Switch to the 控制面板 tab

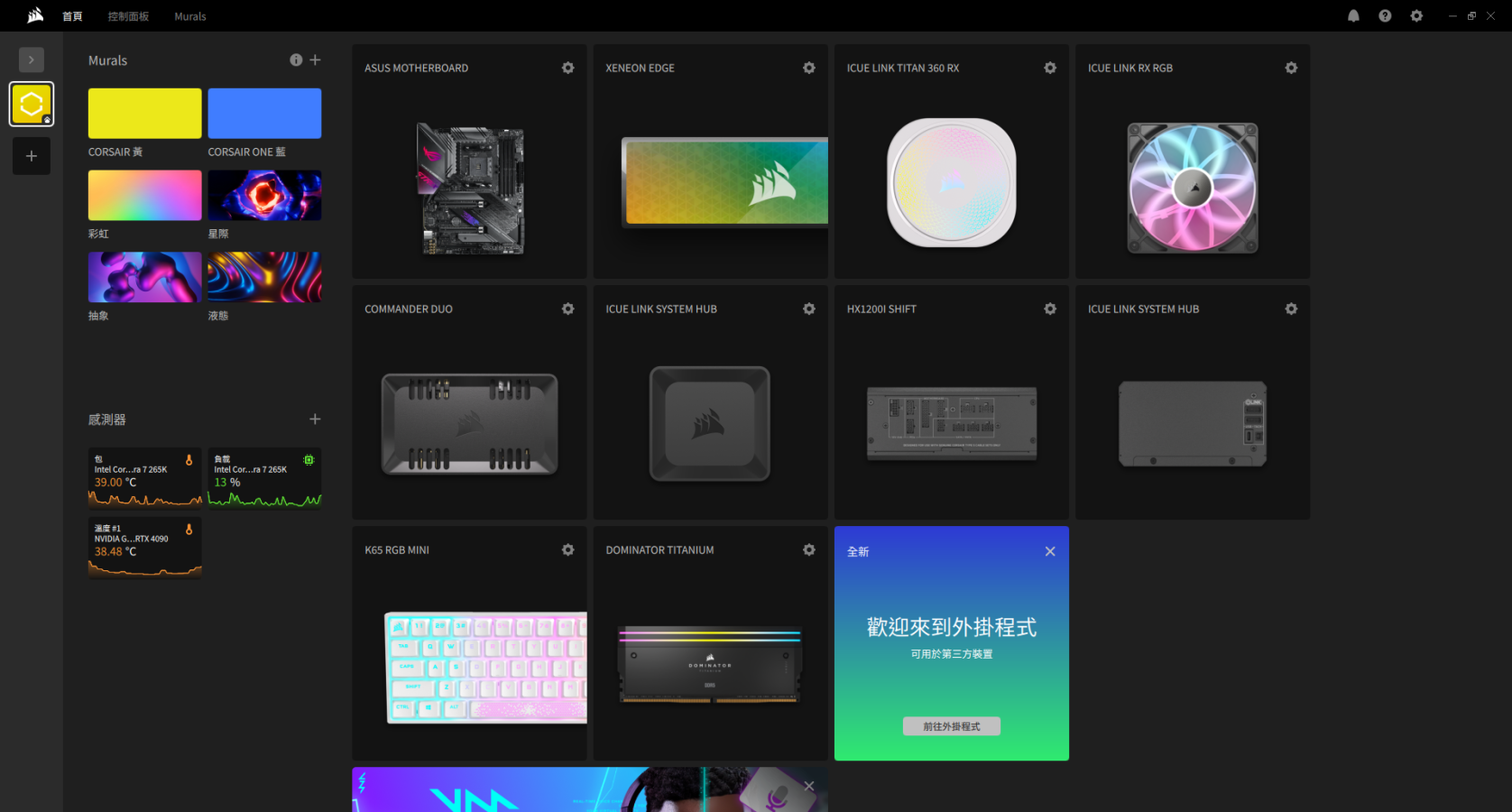click(128, 16)
